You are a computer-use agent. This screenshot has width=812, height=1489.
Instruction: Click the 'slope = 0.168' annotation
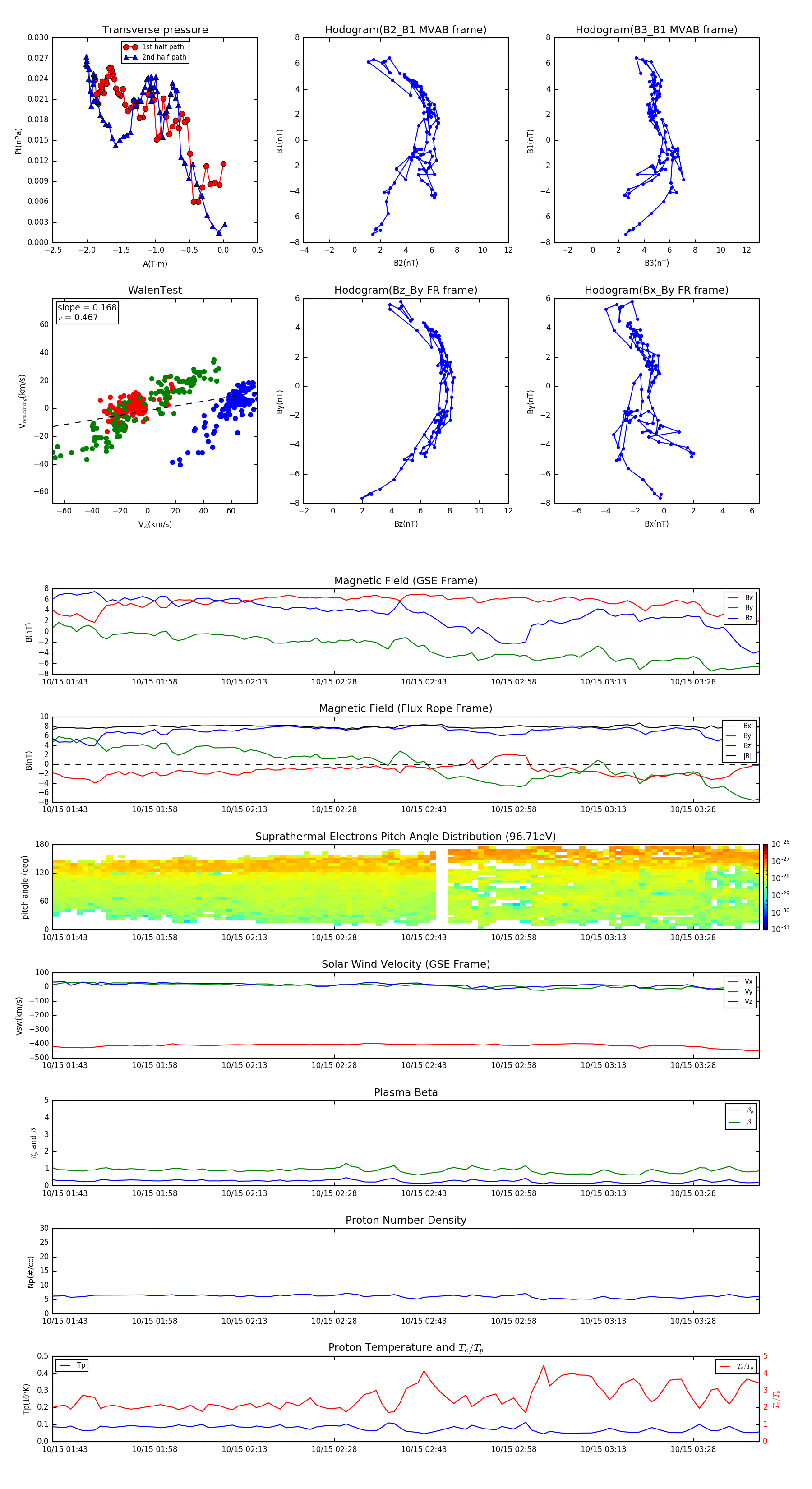pos(87,308)
